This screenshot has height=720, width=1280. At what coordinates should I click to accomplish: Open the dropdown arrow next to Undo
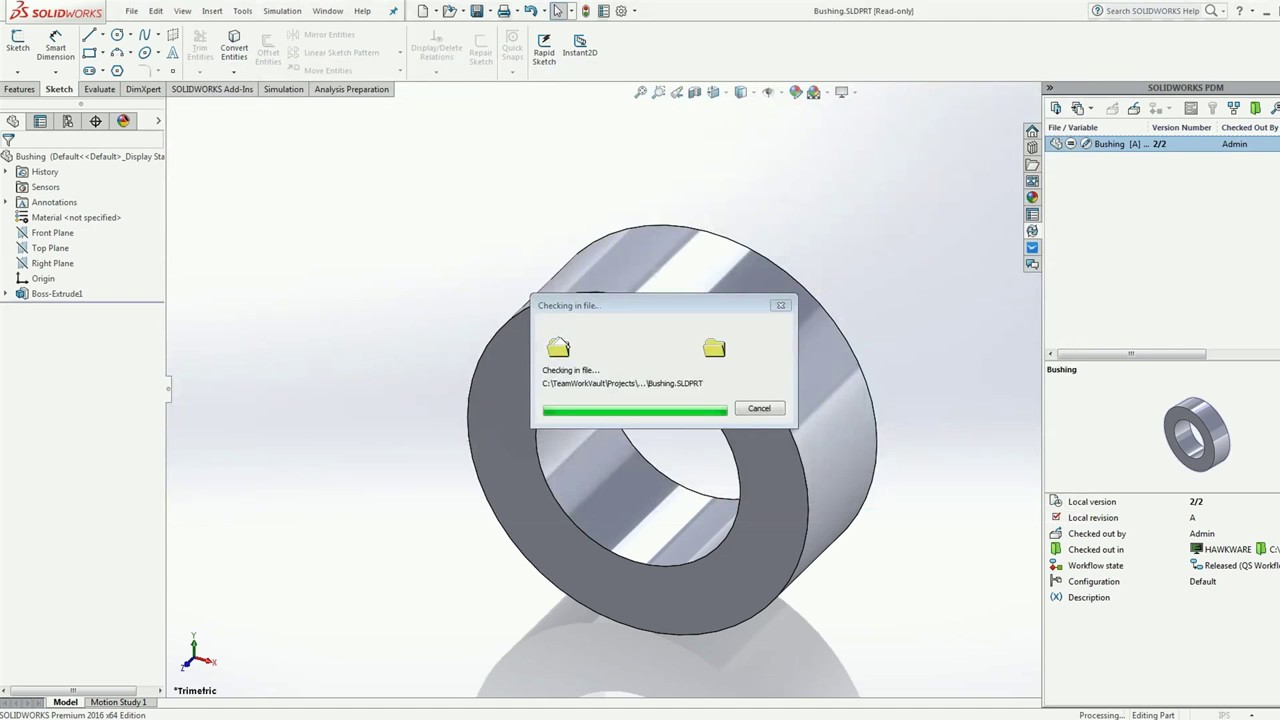pyautogui.click(x=544, y=11)
